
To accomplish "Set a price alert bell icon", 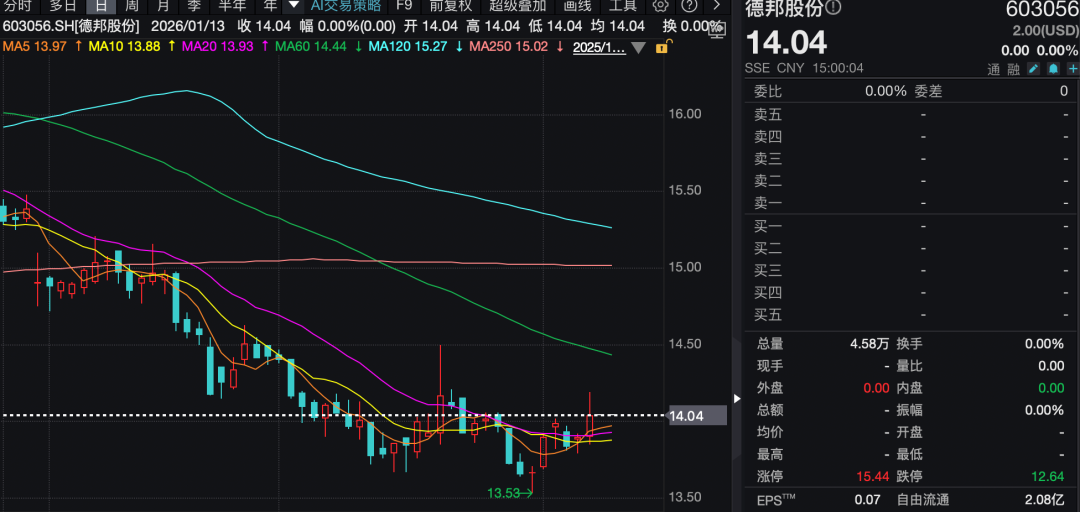I will click(x=1053, y=69).
